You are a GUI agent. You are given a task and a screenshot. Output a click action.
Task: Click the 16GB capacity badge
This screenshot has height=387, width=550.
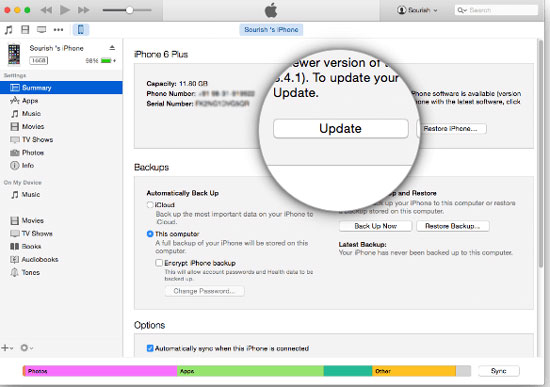(39, 61)
